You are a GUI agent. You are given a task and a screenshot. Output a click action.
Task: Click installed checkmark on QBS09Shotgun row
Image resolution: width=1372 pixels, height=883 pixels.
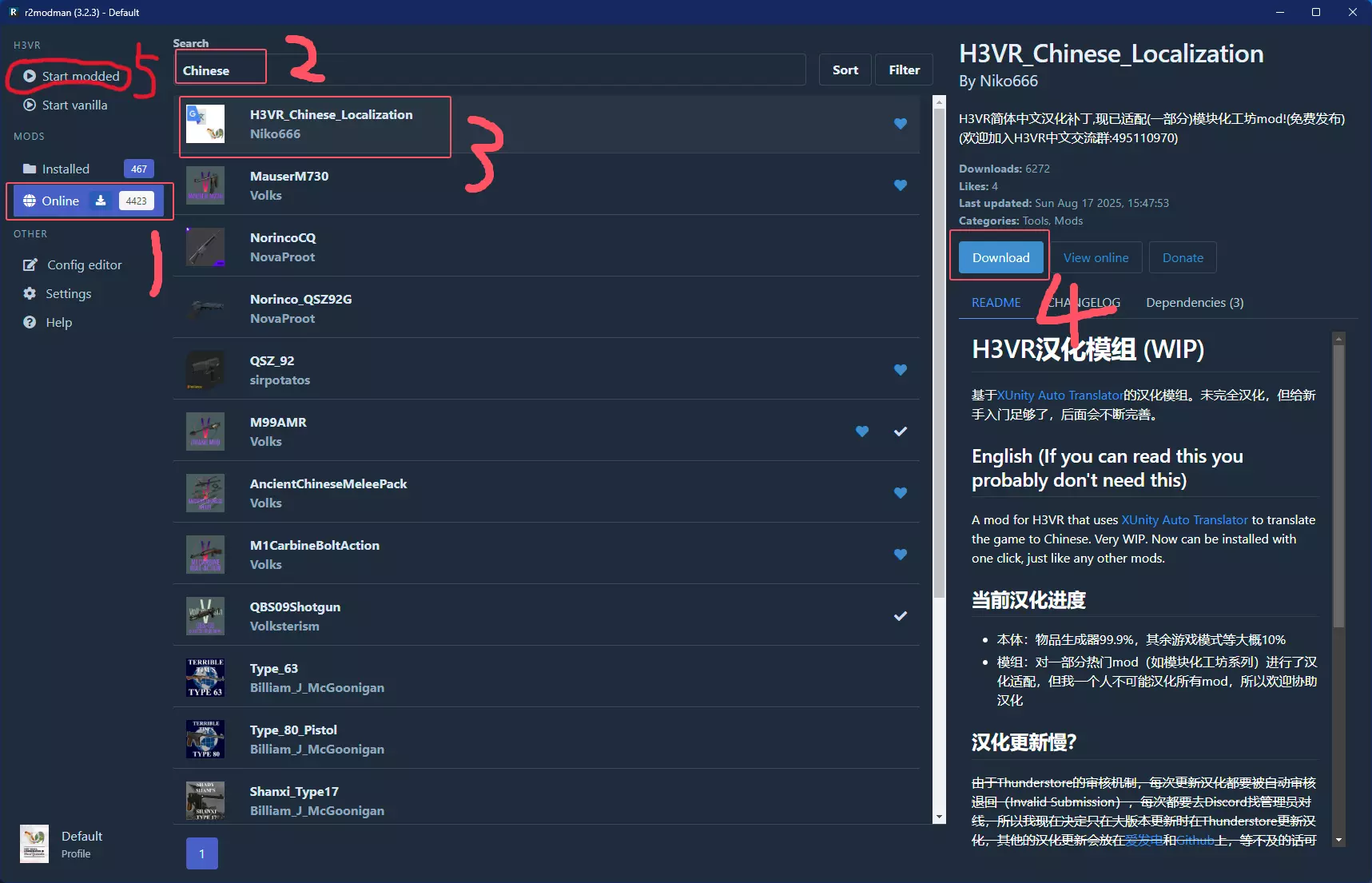click(x=901, y=616)
